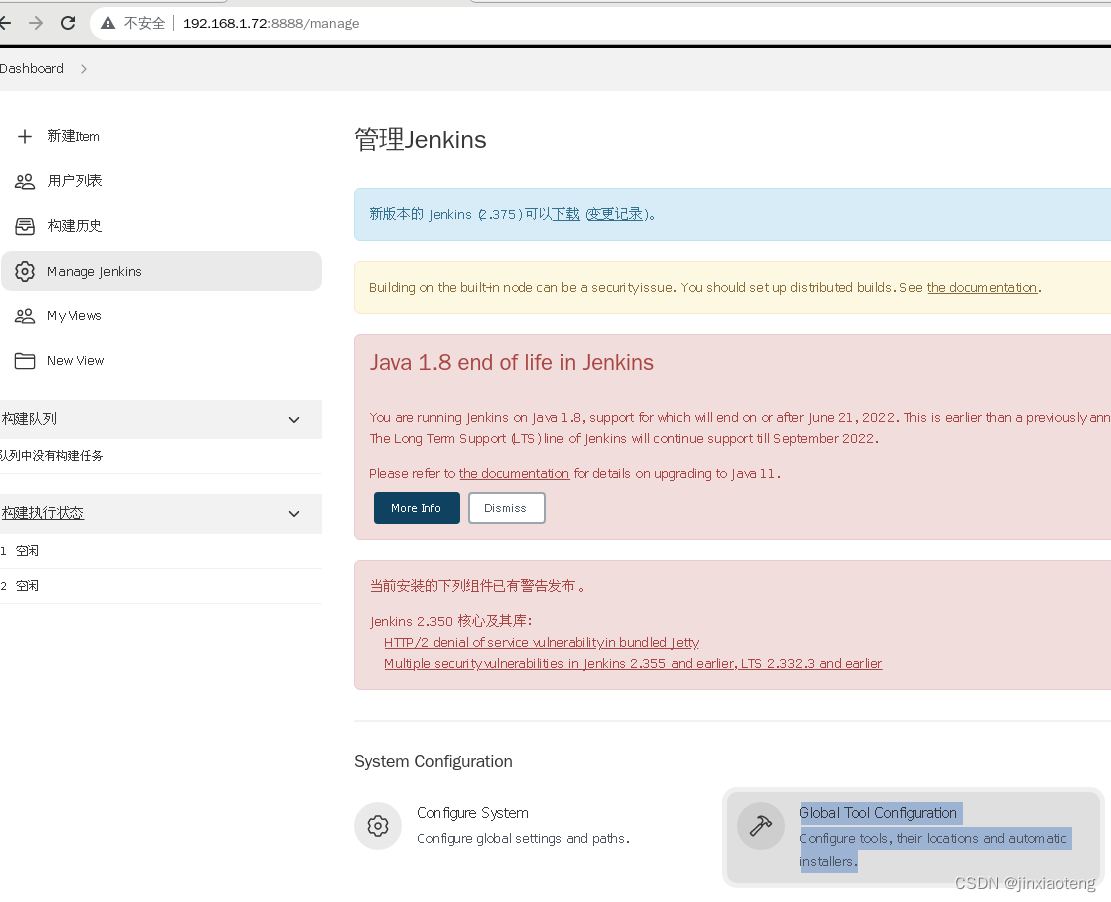Image resolution: width=1111 pixels, height=902 pixels.
Task: Click the folder icon beside New View
Action: click(x=25, y=361)
